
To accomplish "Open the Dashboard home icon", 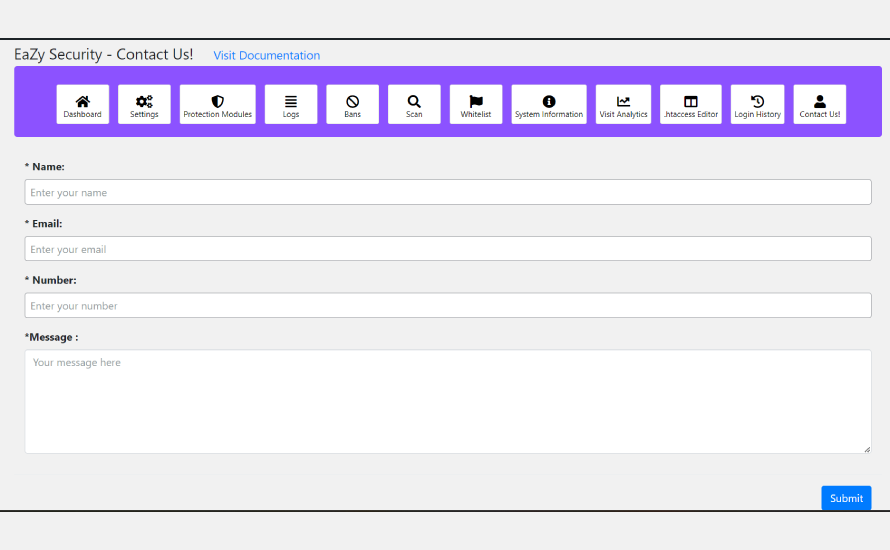I will click(x=82, y=104).
